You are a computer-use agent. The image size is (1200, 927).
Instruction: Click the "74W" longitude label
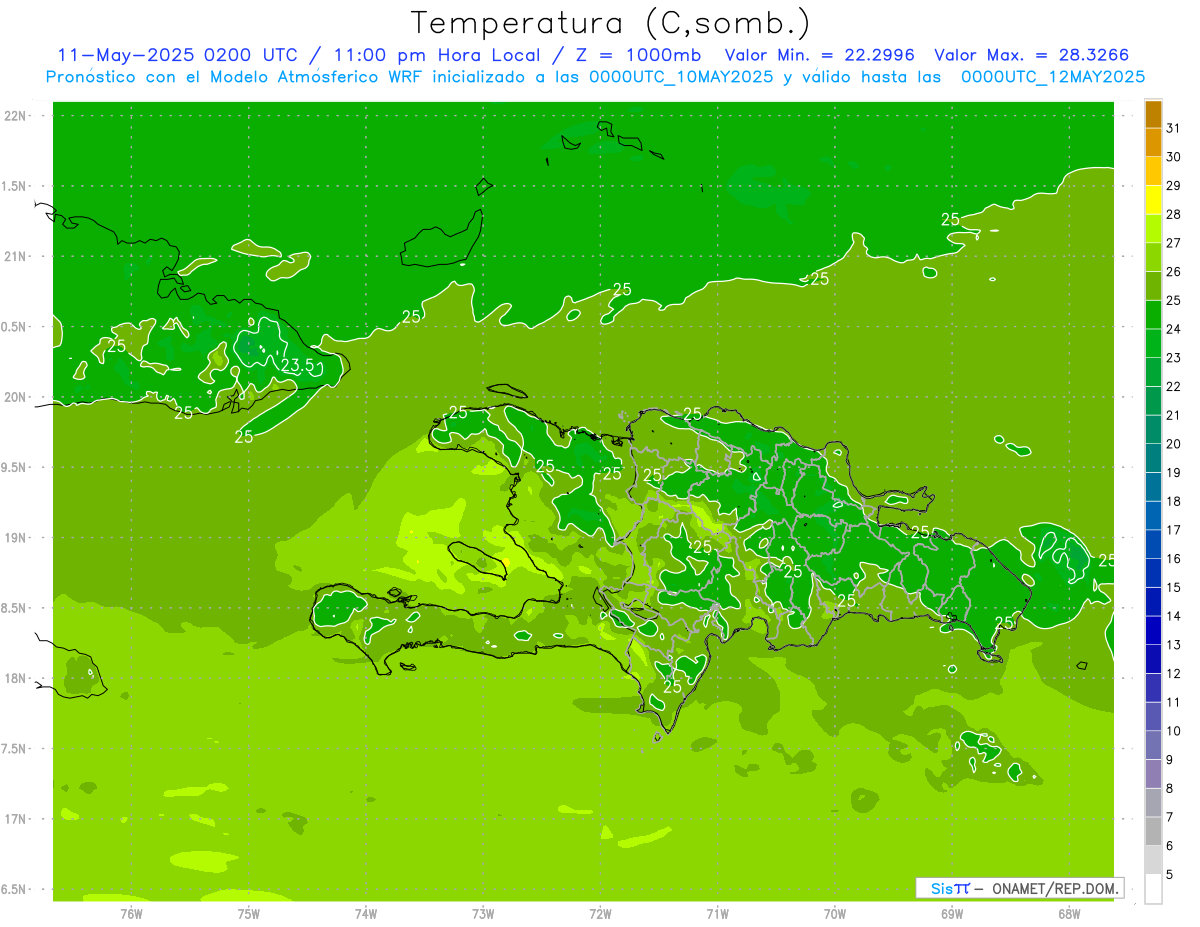click(x=366, y=913)
